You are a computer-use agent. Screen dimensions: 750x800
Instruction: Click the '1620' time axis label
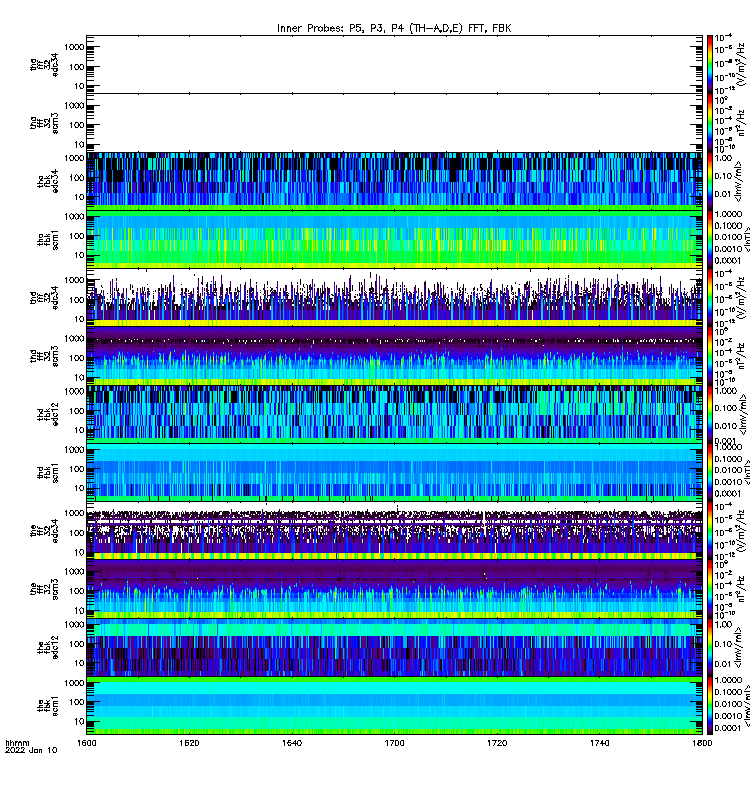[189, 743]
